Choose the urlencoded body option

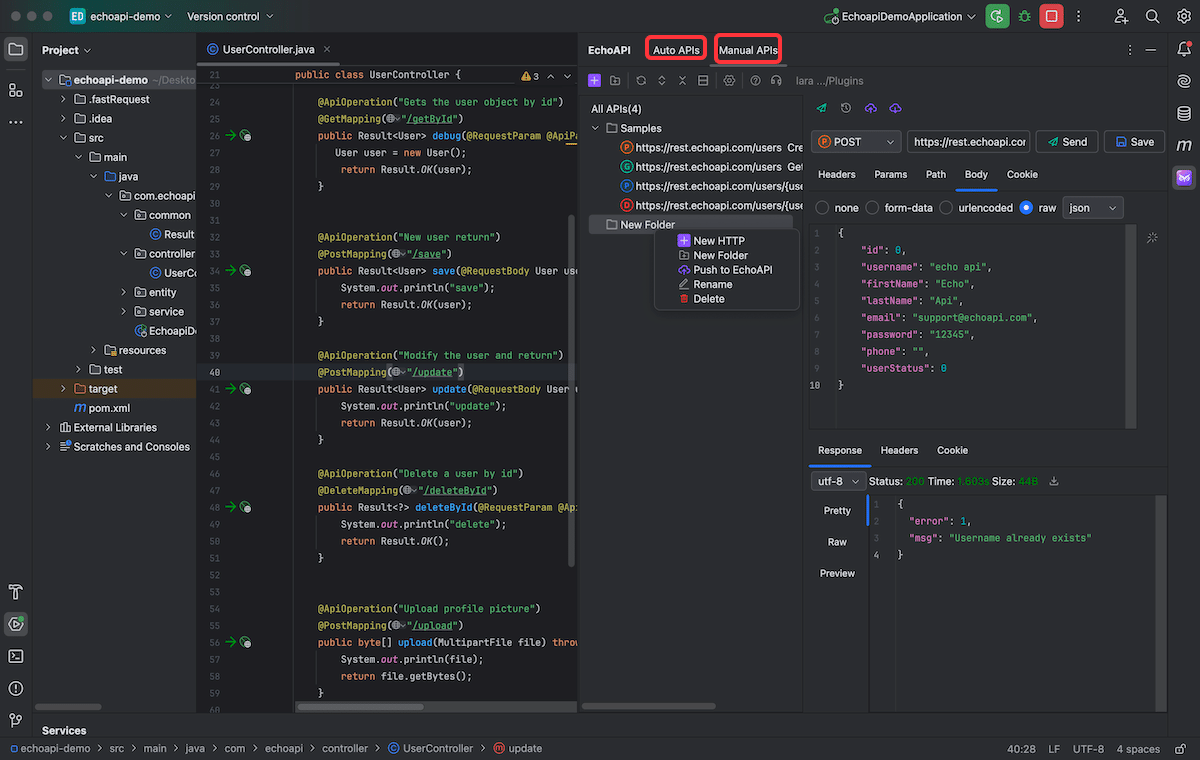point(938,207)
